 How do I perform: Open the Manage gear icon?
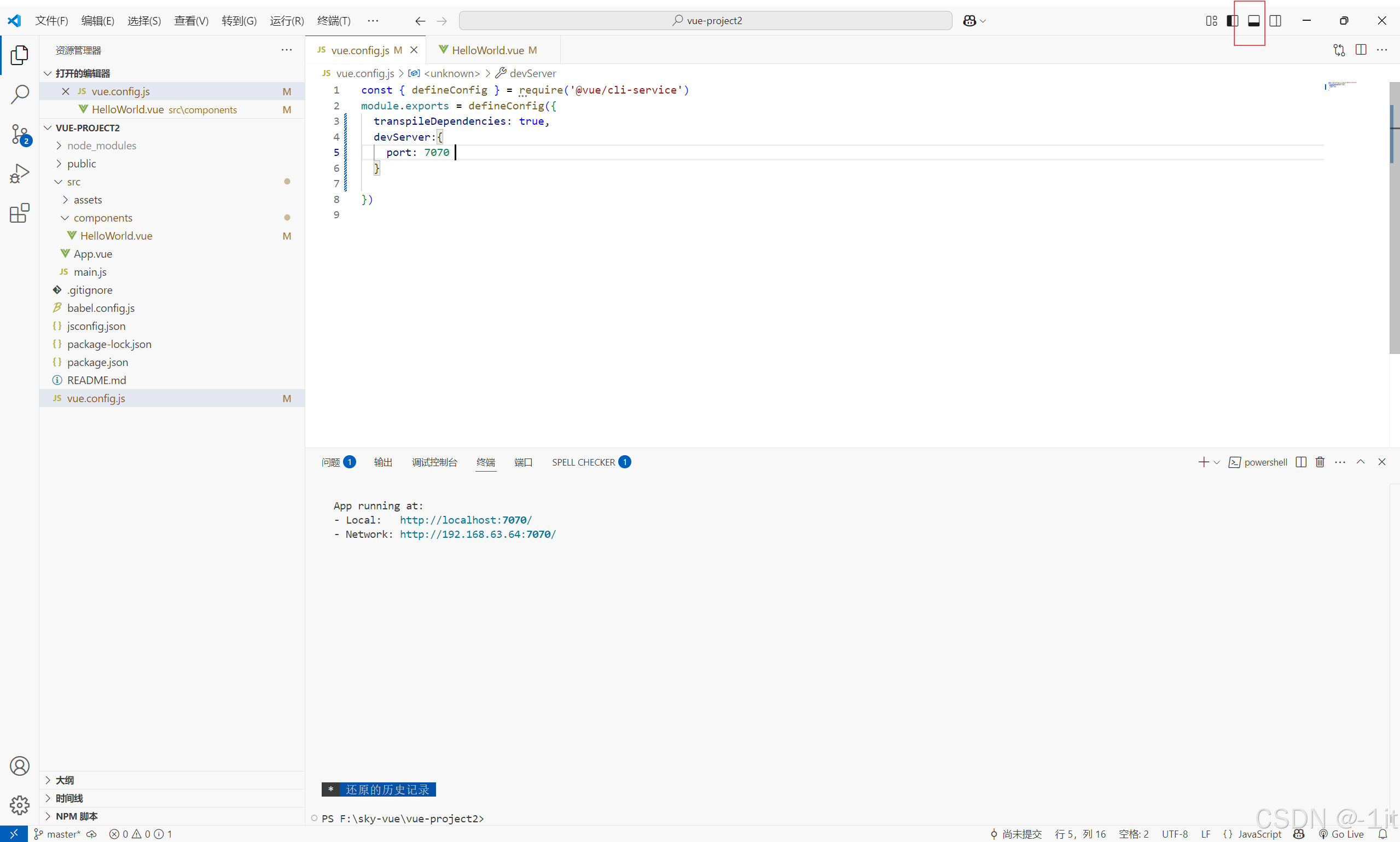click(x=20, y=805)
